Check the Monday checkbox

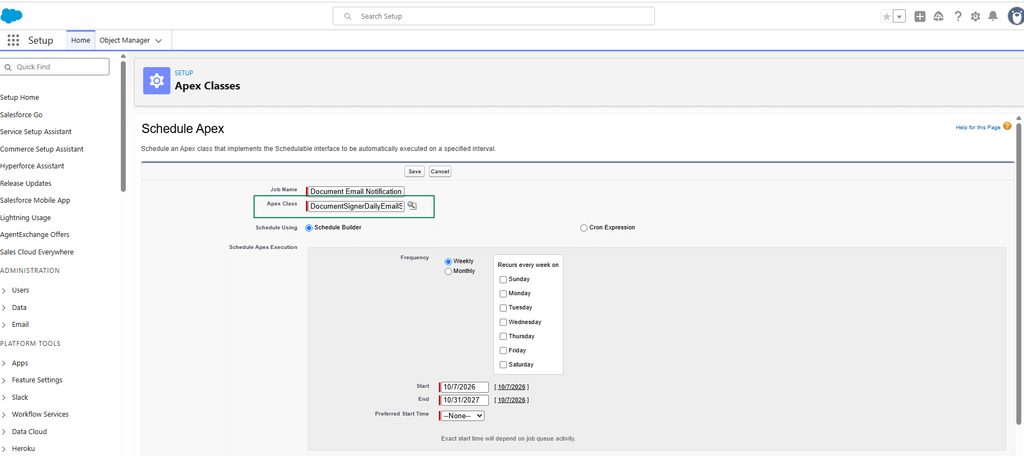pyautogui.click(x=503, y=293)
